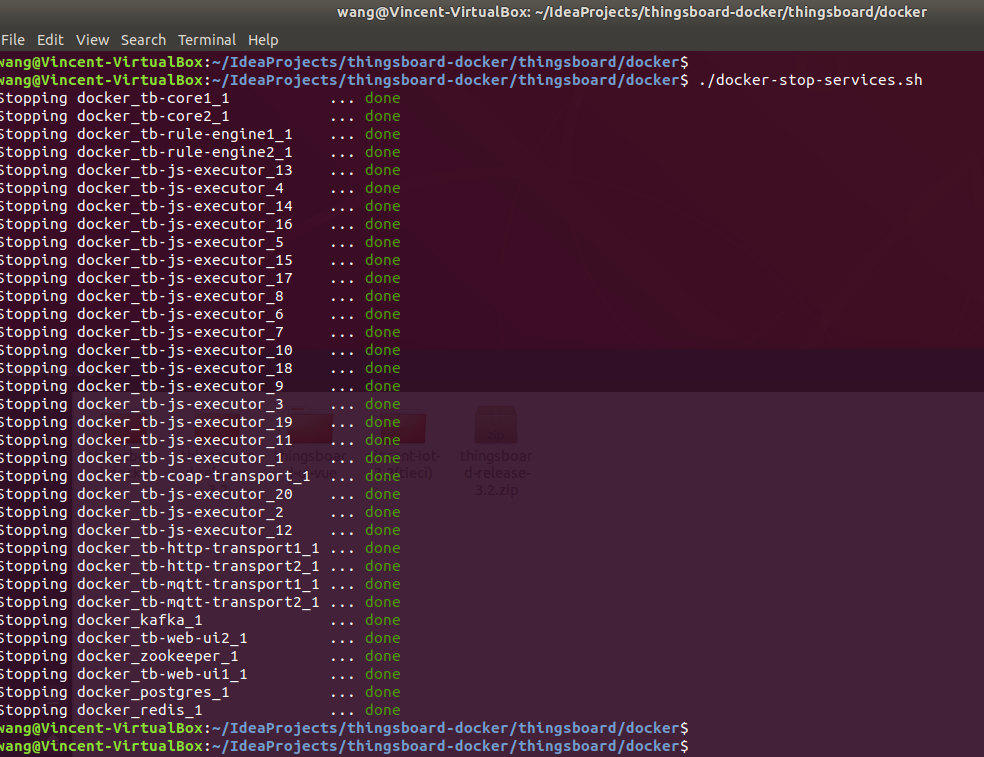Image resolution: width=984 pixels, height=757 pixels.
Task: Click 'done' status on docker_tb-core1_1 row
Action: [x=383, y=99]
